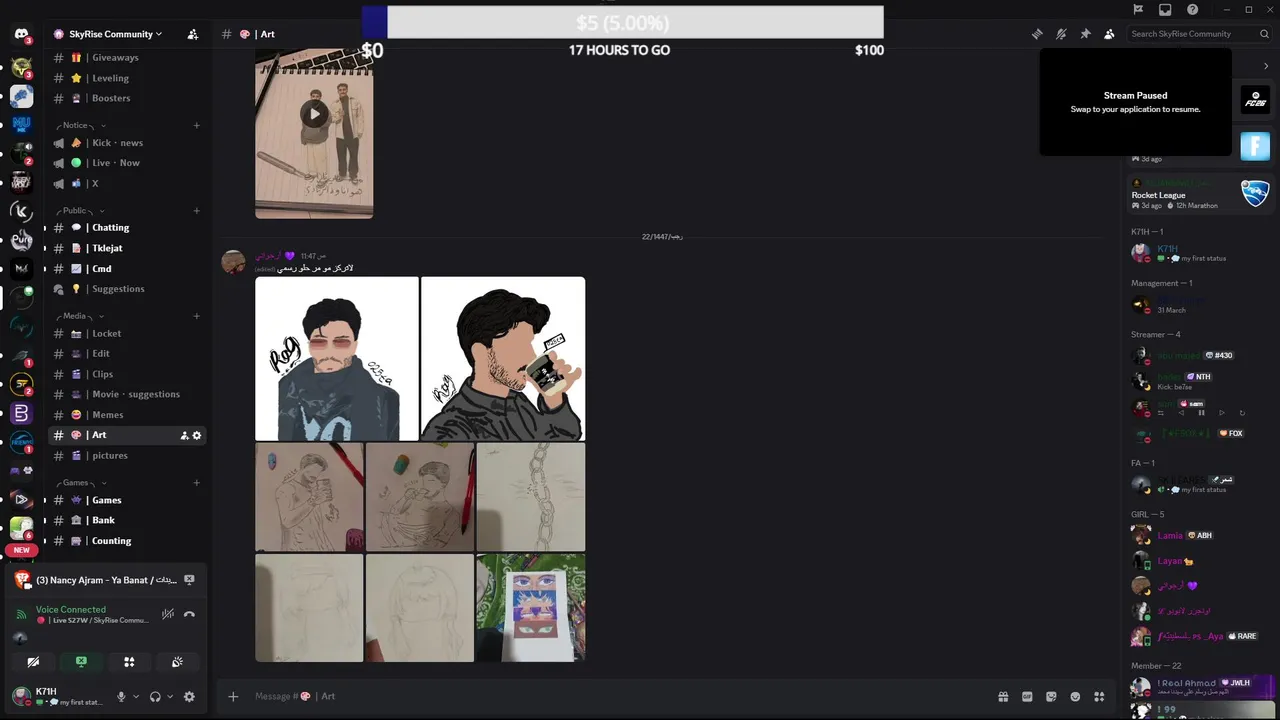Open the Help question mark icon
This screenshot has width=1280, height=720.
tap(1193, 9)
